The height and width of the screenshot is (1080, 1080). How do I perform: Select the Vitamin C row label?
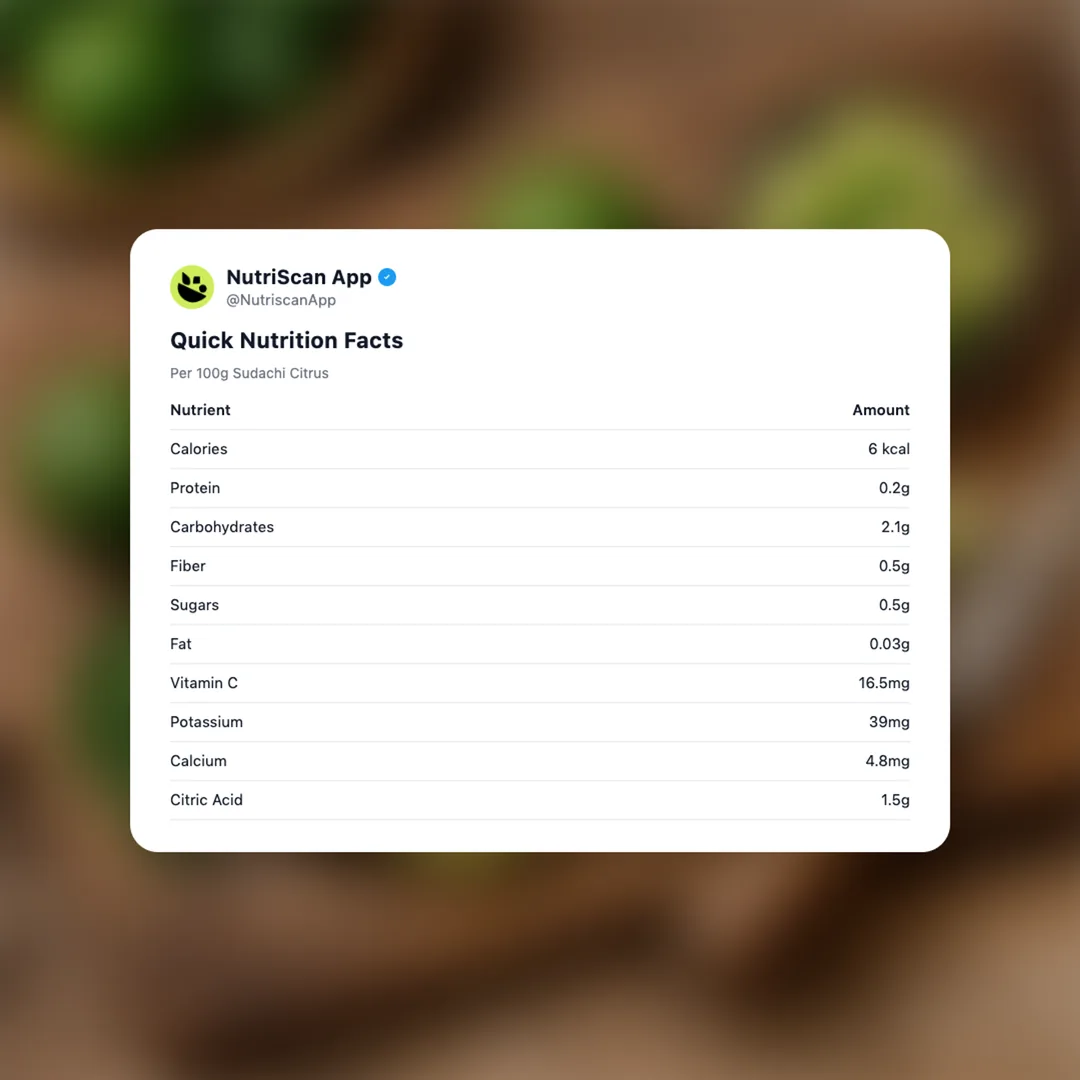[204, 683]
